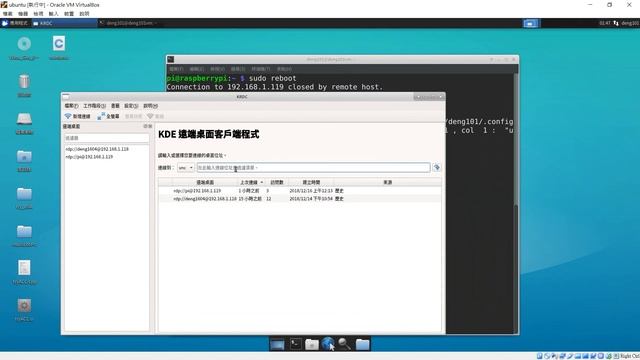Open the magnifier search app in the dock
The height and width of the screenshot is (360, 640).
click(x=344, y=344)
